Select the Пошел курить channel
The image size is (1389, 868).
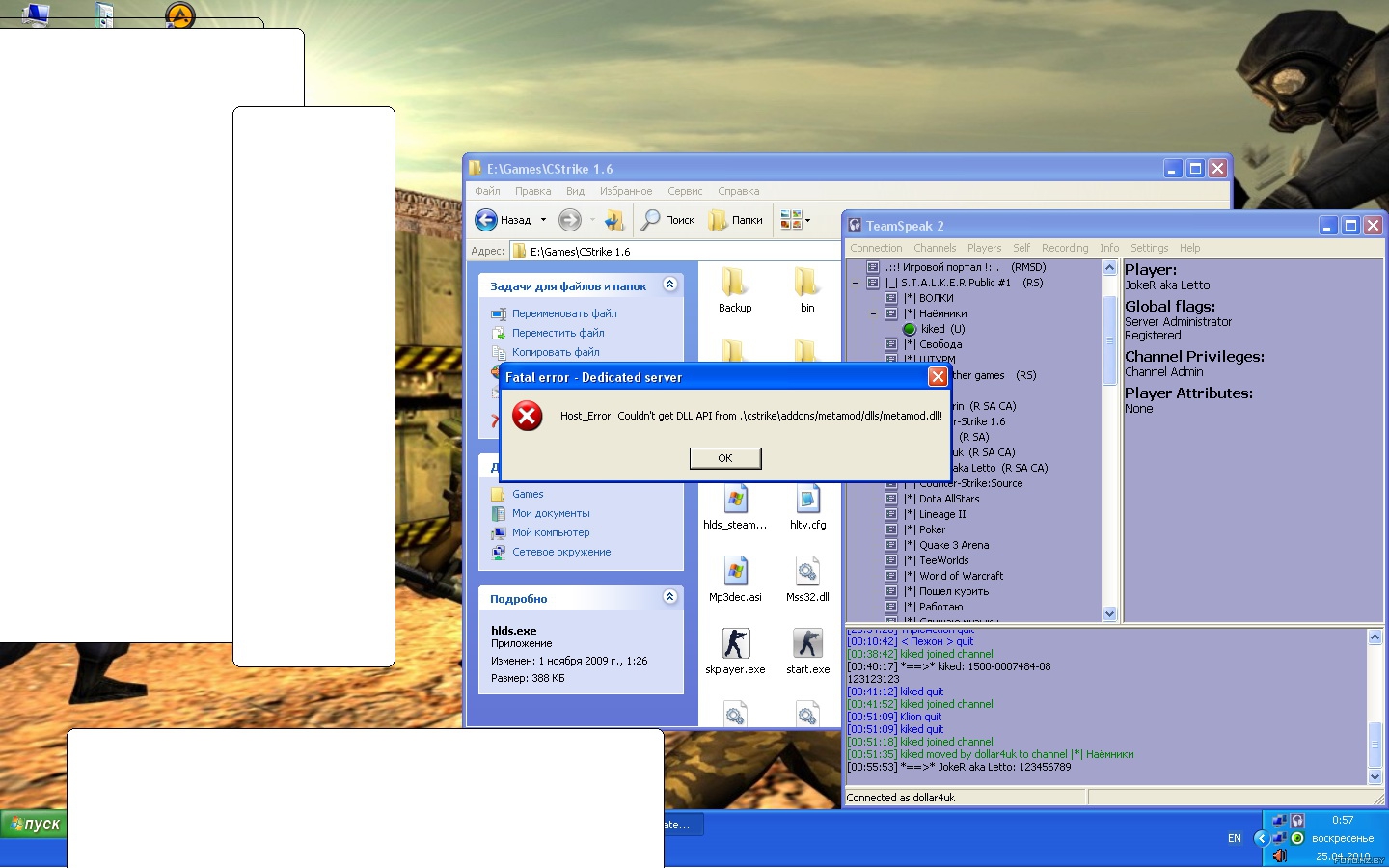pos(945,591)
